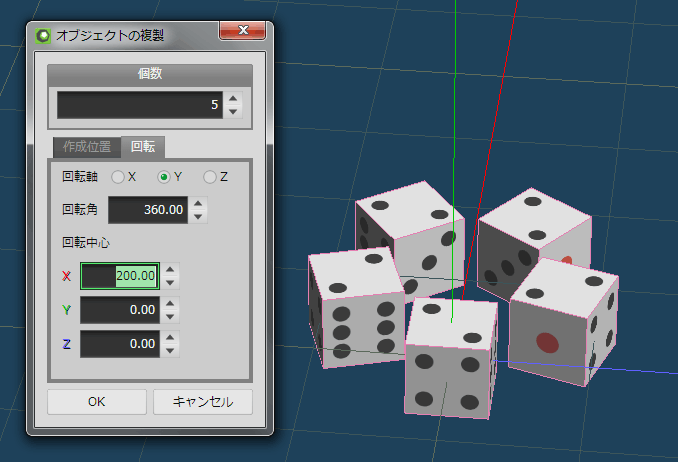
Task: Decrease the 個数 count with down arrow
Action: tap(233, 112)
